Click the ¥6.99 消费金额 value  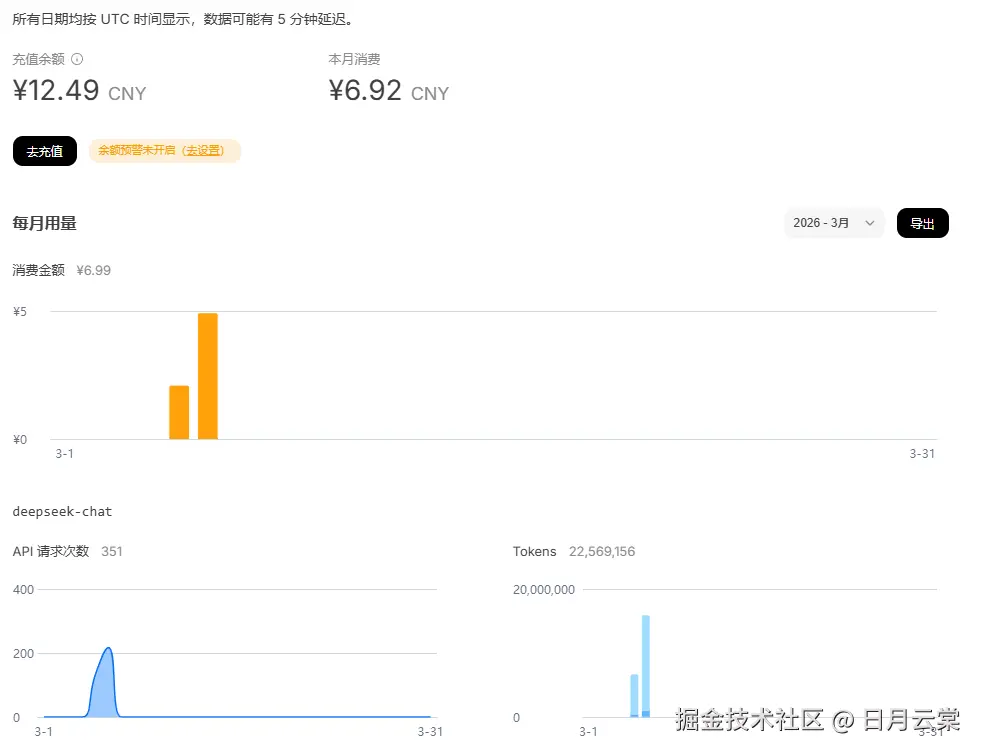pyautogui.click(x=93, y=270)
